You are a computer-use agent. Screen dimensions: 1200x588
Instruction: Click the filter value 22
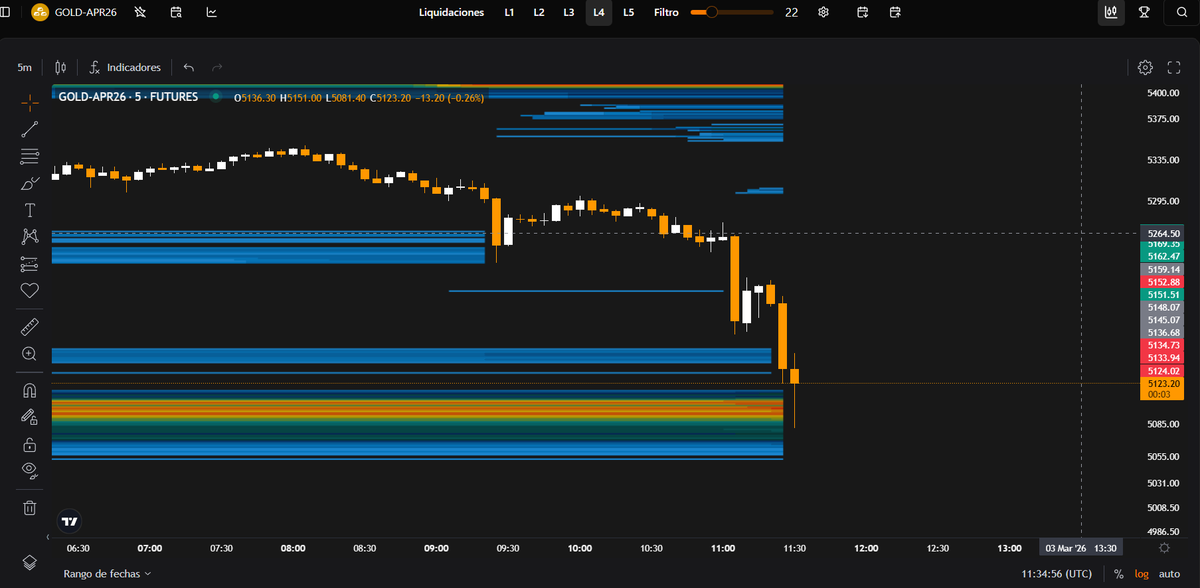[791, 13]
